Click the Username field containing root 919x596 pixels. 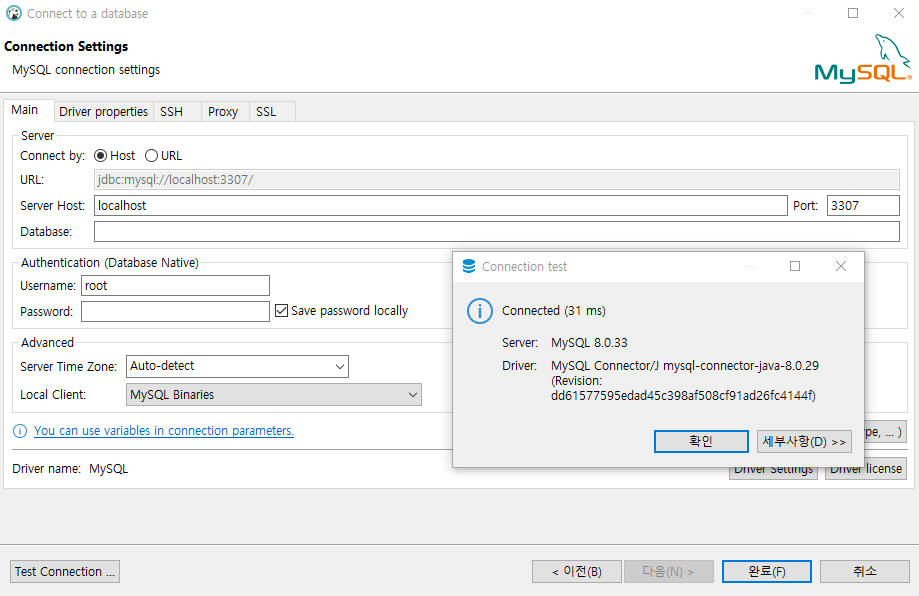175,286
